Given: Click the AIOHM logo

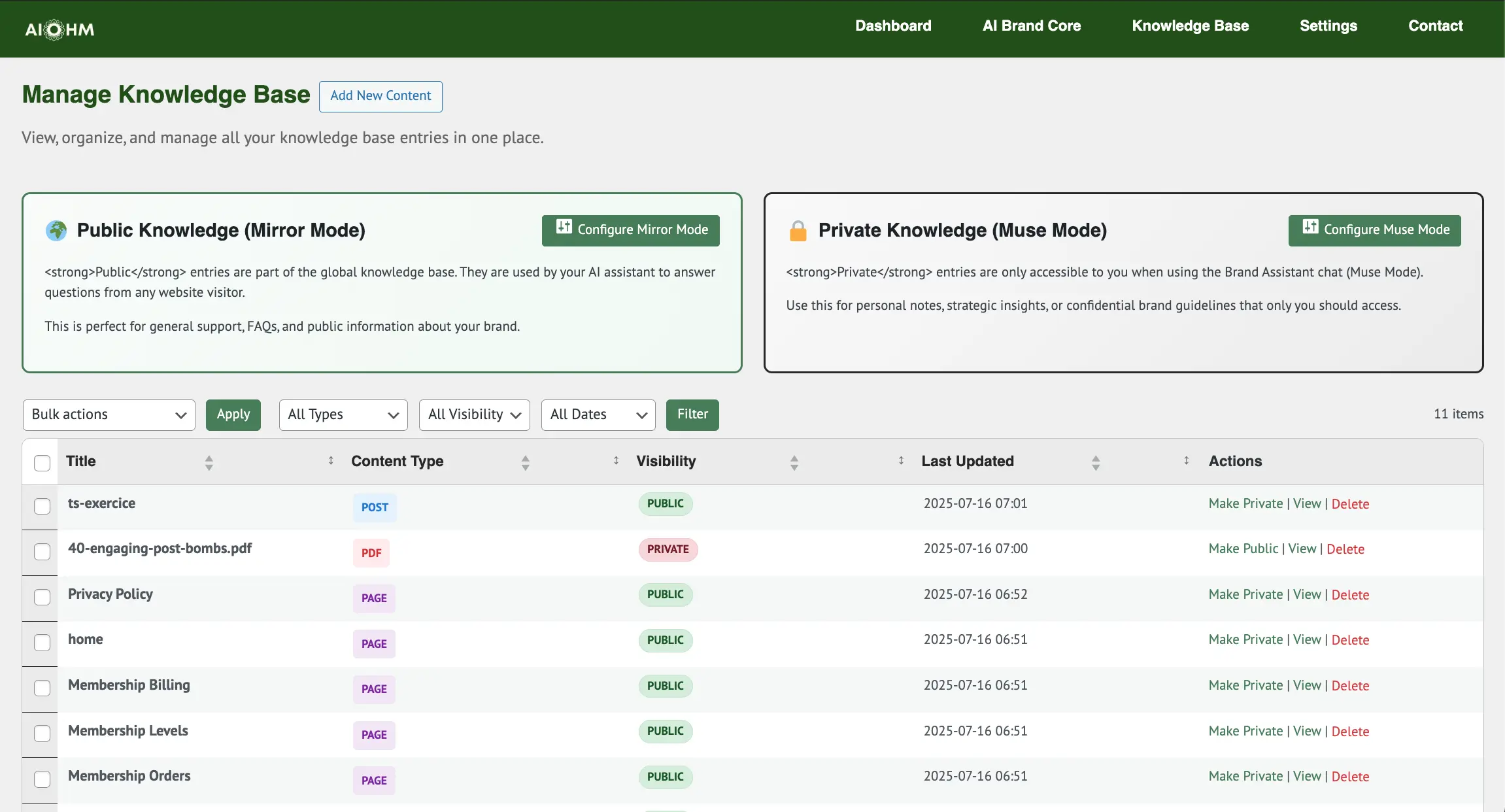Looking at the screenshot, I should coord(59,29).
